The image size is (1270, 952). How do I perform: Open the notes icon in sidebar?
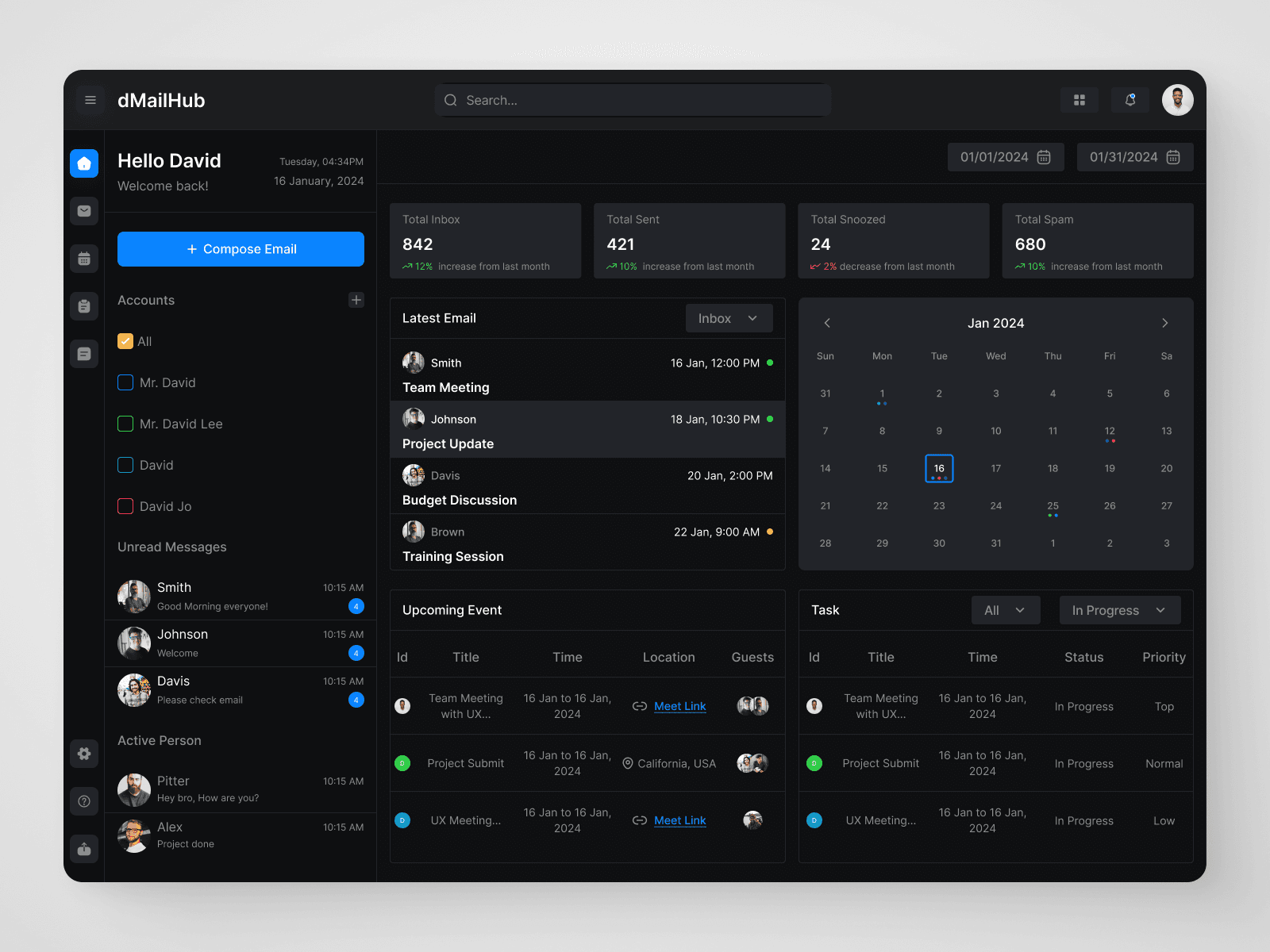pyautogui.click(x=84, y=354)
